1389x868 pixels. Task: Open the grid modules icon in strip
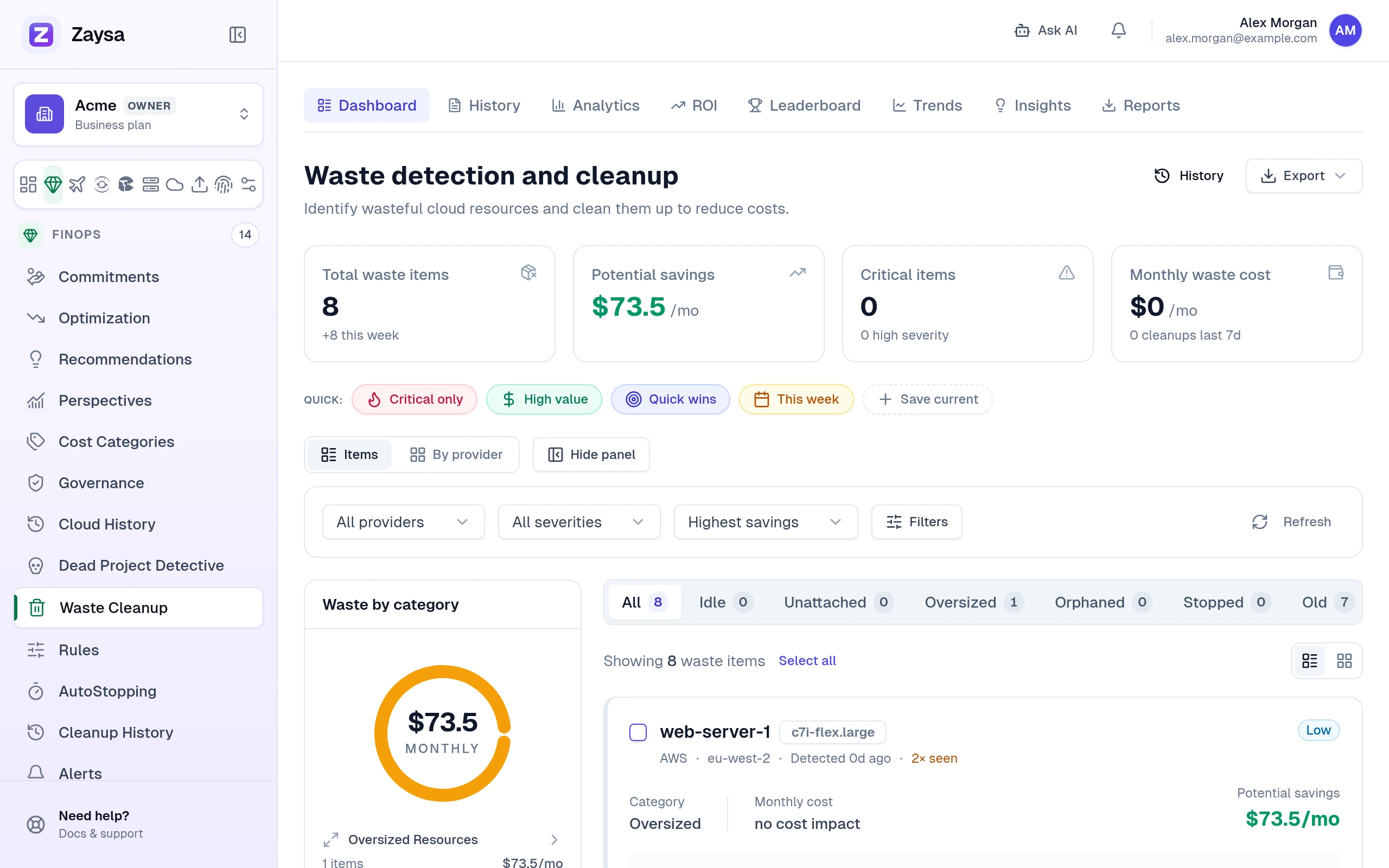(28, 184)
